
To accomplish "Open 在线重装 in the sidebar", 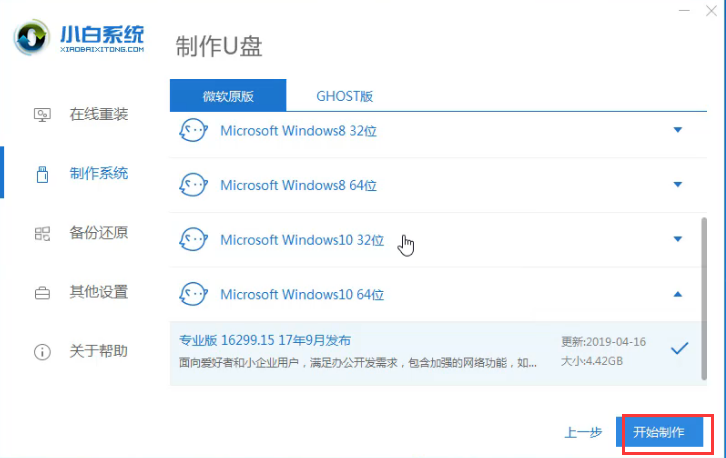I will pyautogui.click(x=98, y=114).
